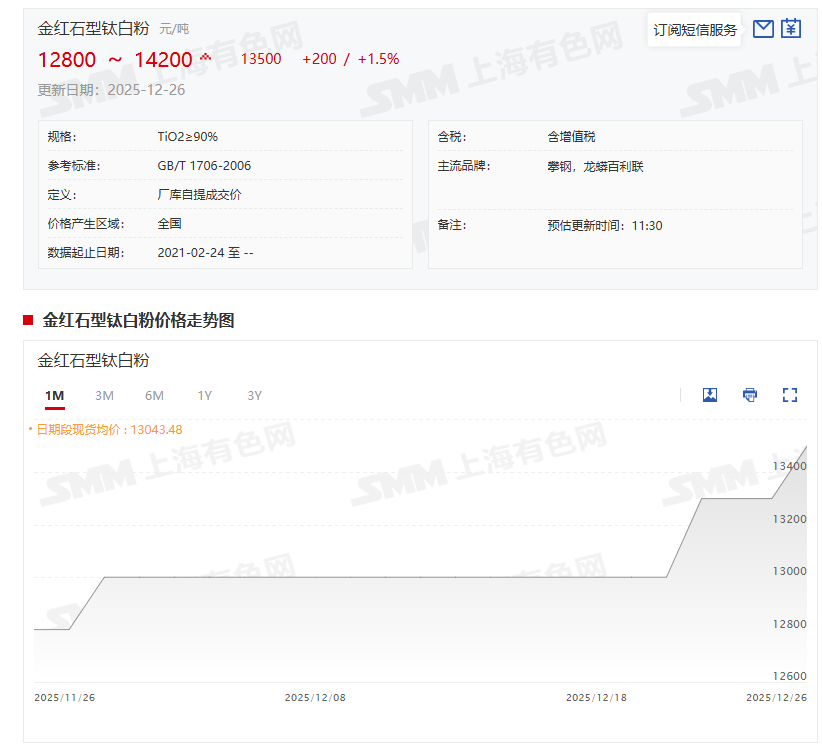This screenshot has height=747, width=822.
Task: Click the envelope email subscription icon
Action: point(763,29)
